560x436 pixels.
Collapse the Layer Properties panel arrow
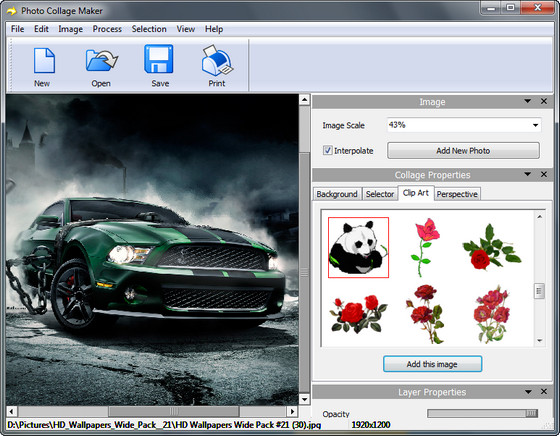click(528, 392)
